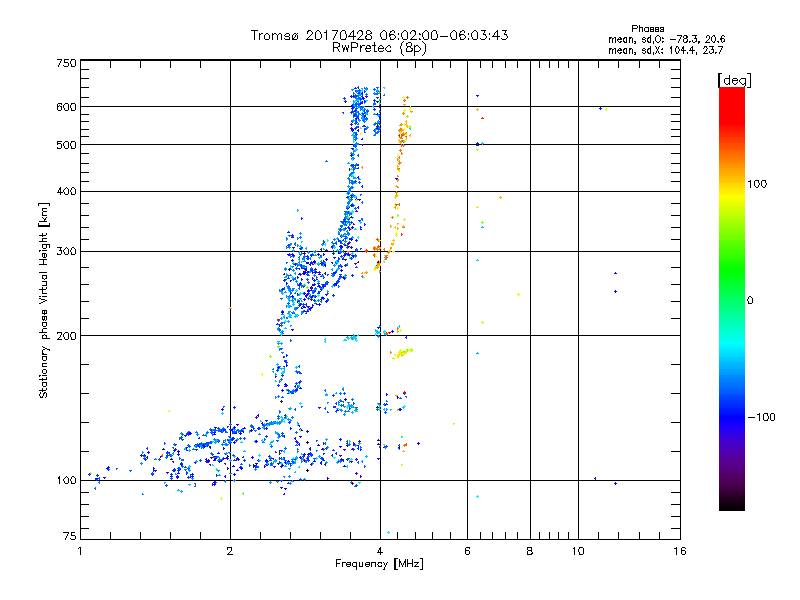Click the colorbar tick label '-100'
This screenshot has width=800, height=600.
(x=761, y=417)
